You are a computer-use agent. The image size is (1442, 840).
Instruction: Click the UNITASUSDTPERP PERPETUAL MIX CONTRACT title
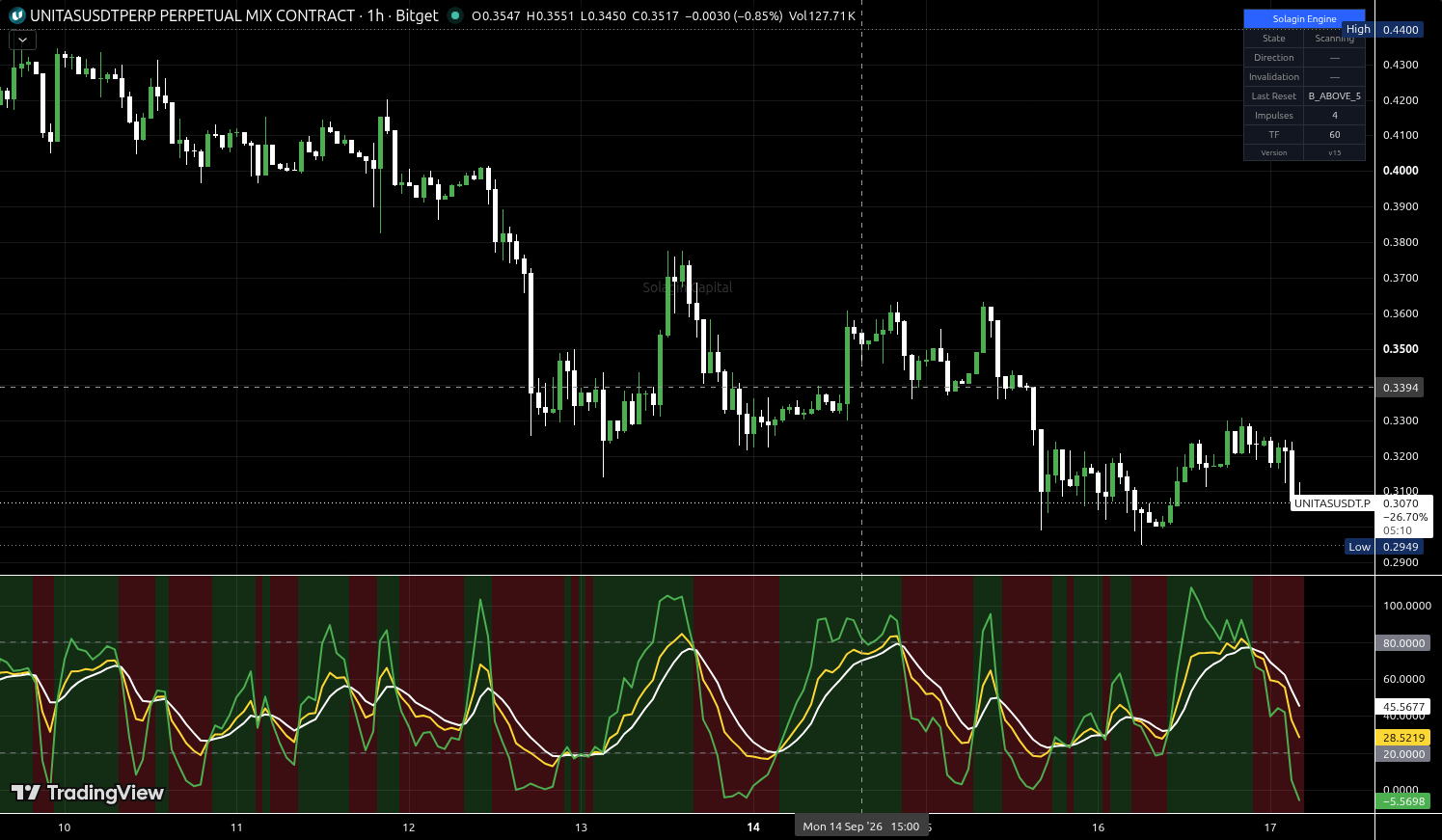point(192,15)
